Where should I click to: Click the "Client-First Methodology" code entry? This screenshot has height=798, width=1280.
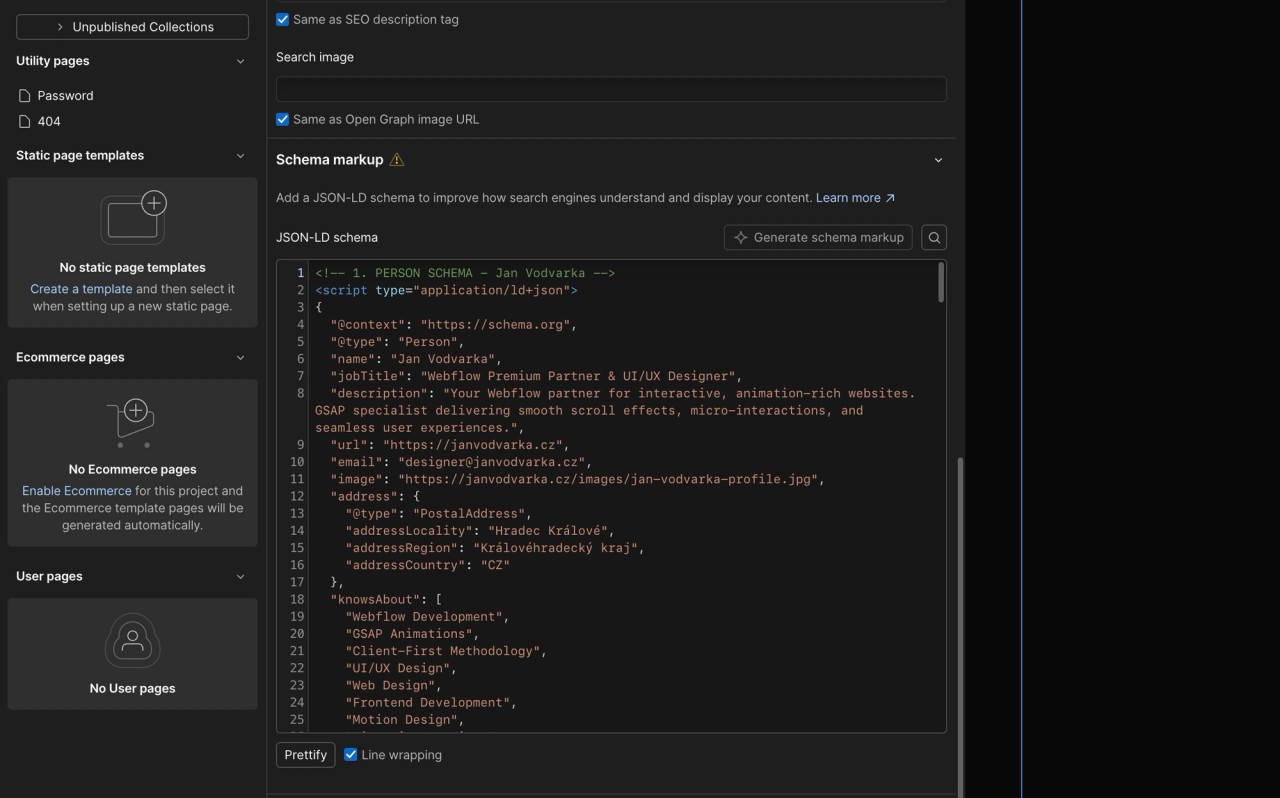(x=446, y=651)
